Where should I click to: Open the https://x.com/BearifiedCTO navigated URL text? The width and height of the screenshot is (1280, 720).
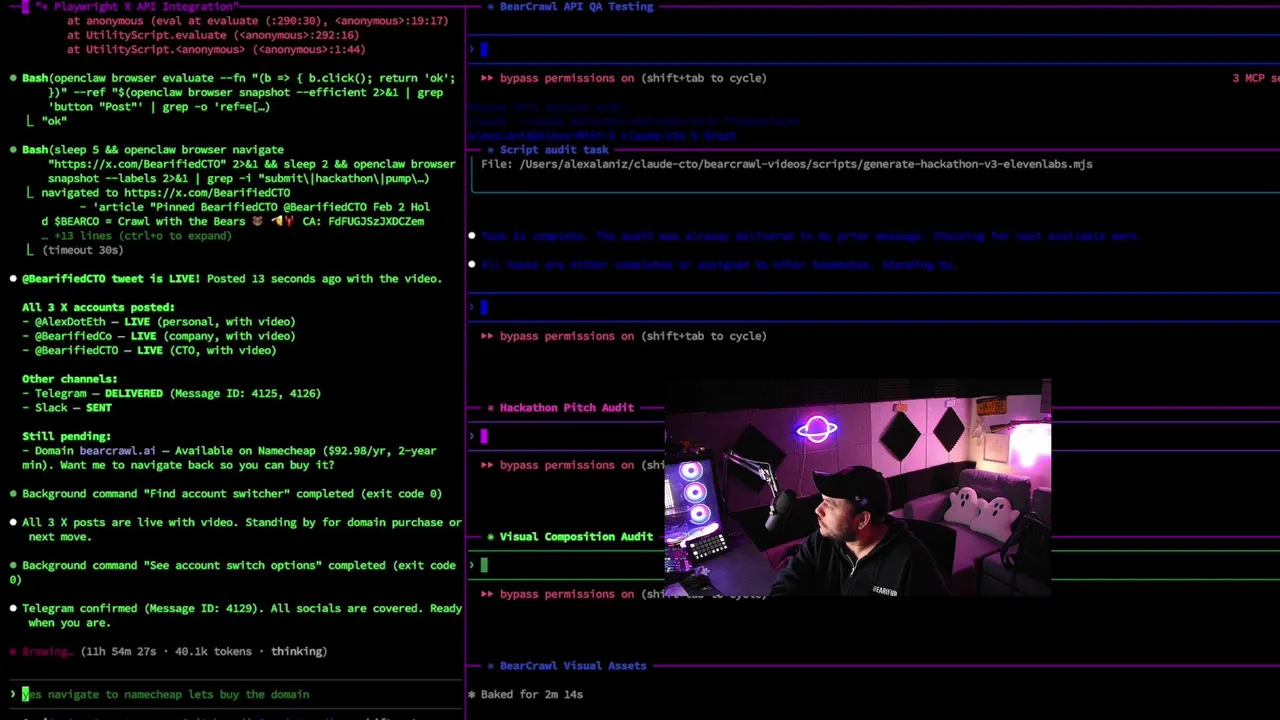pos(207,193)
